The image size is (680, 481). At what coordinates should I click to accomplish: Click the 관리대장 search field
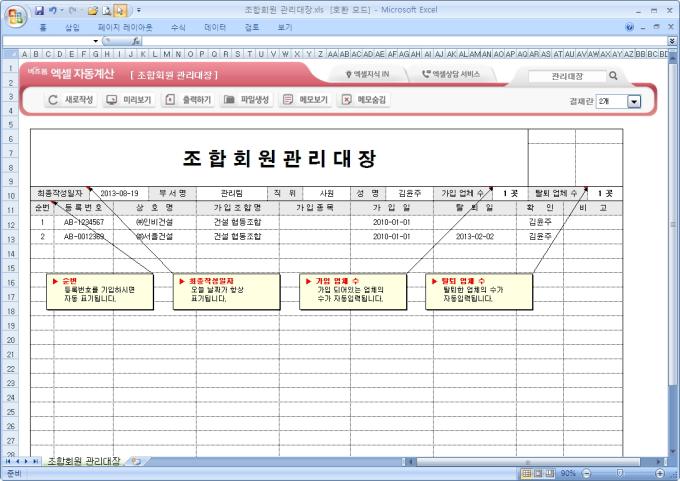click(567, 76)
